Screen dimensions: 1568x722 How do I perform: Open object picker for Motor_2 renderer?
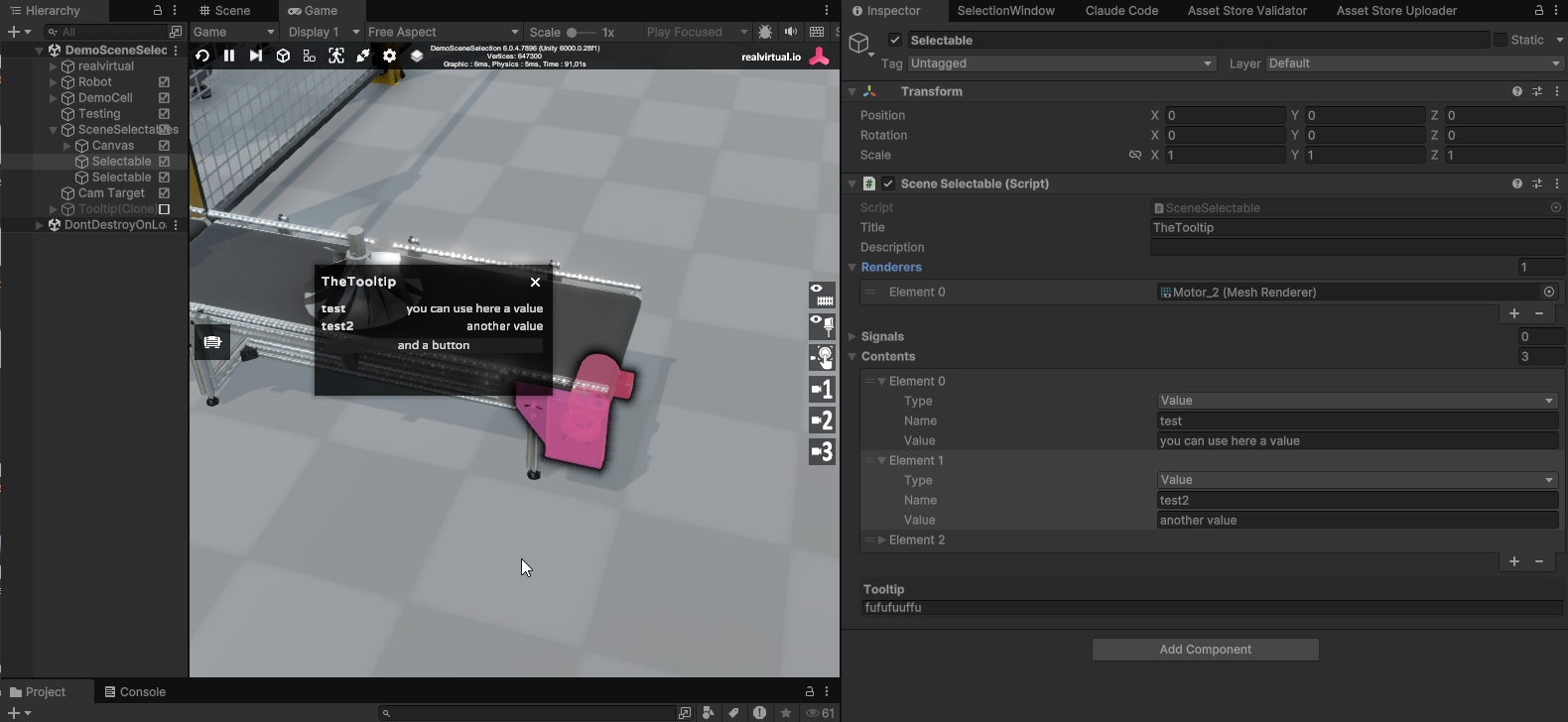pos(1549,292)
